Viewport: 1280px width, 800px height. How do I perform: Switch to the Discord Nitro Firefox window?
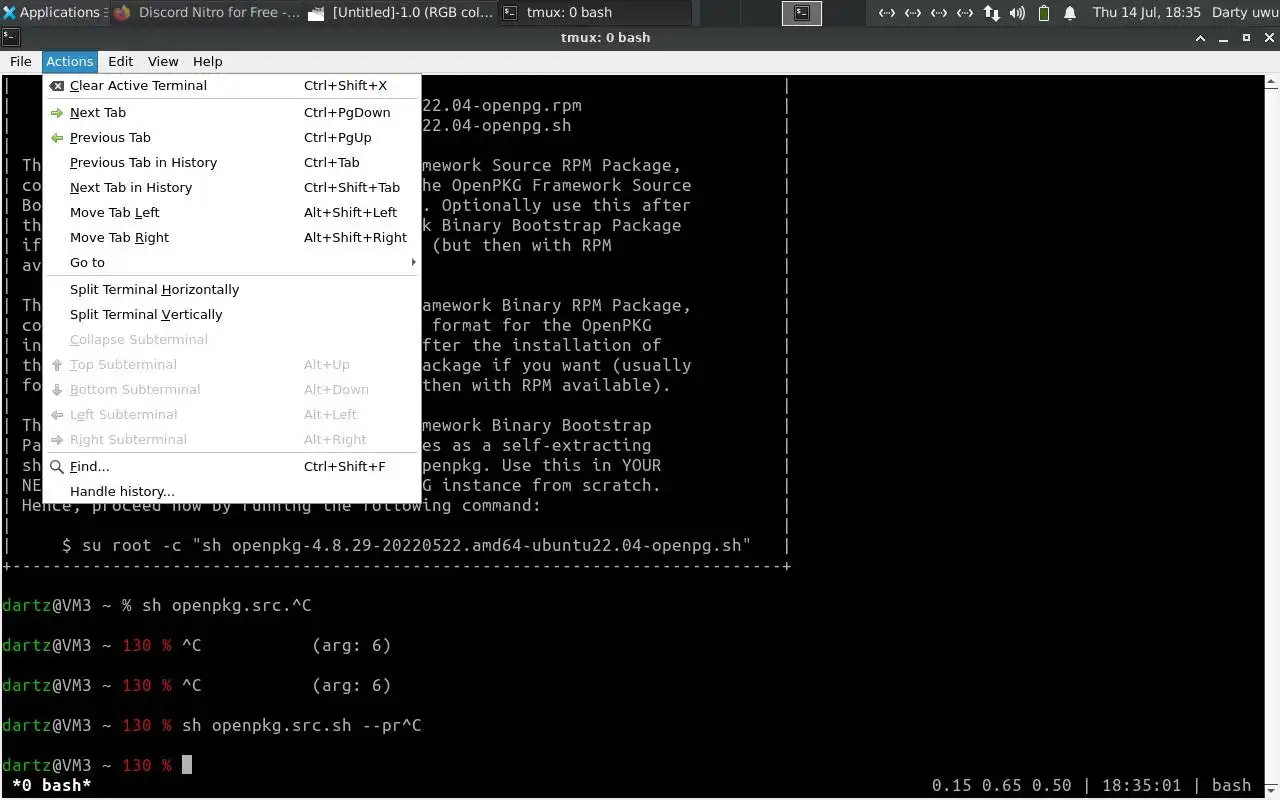[x=208, y=12]
